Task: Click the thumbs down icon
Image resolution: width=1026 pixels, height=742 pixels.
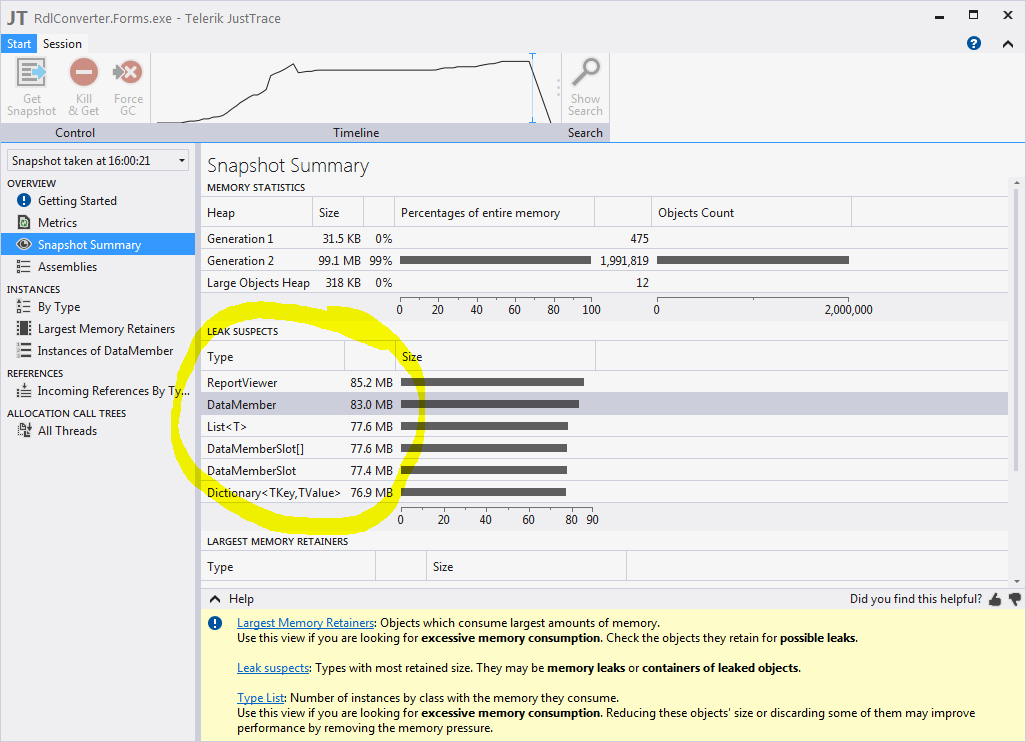Action: coord(1015,599)
